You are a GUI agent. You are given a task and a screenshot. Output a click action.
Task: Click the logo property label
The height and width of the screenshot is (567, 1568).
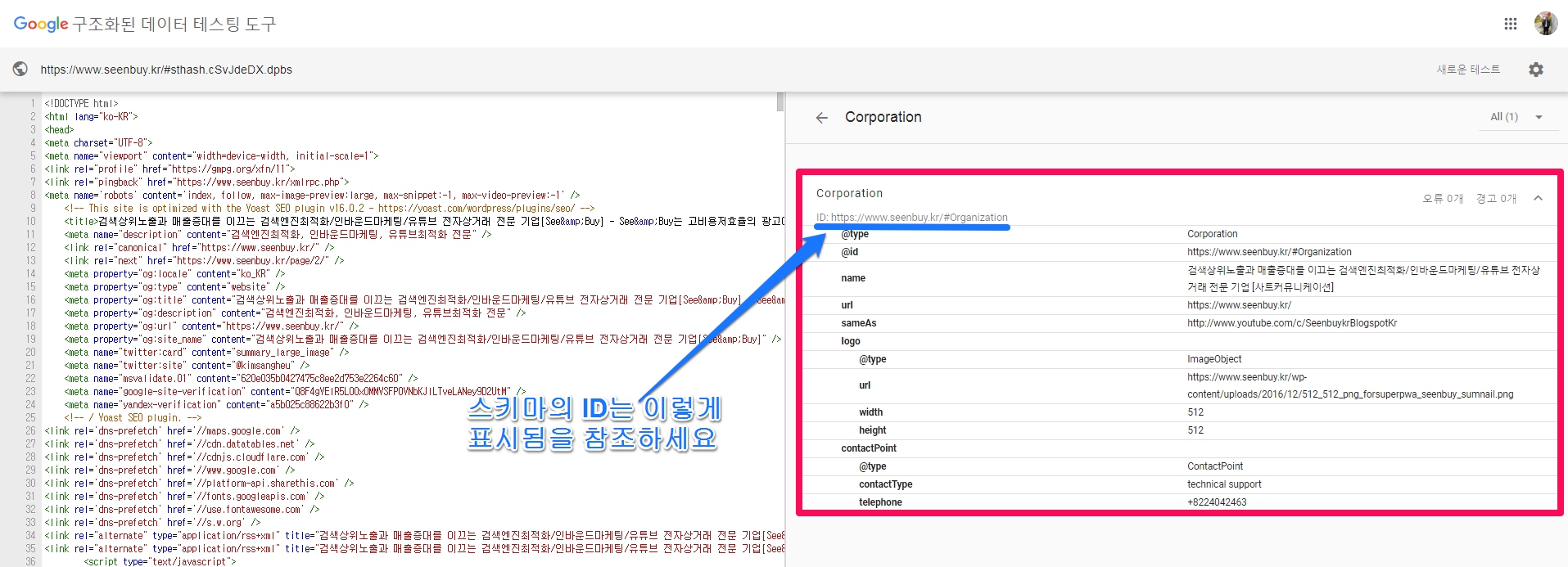pos(851,341)
